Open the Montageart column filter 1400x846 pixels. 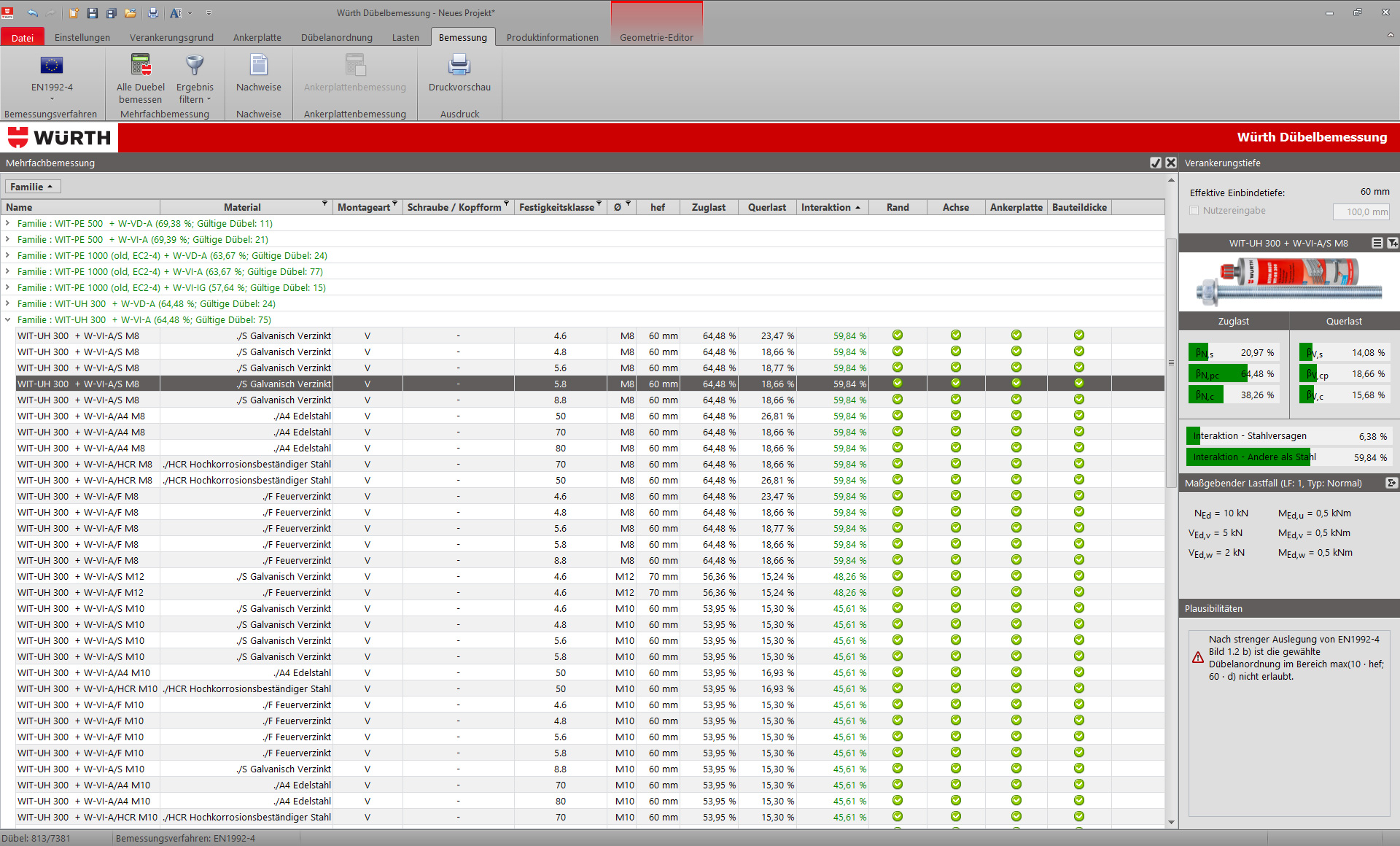pyautogui.click(x=394, y=203)
